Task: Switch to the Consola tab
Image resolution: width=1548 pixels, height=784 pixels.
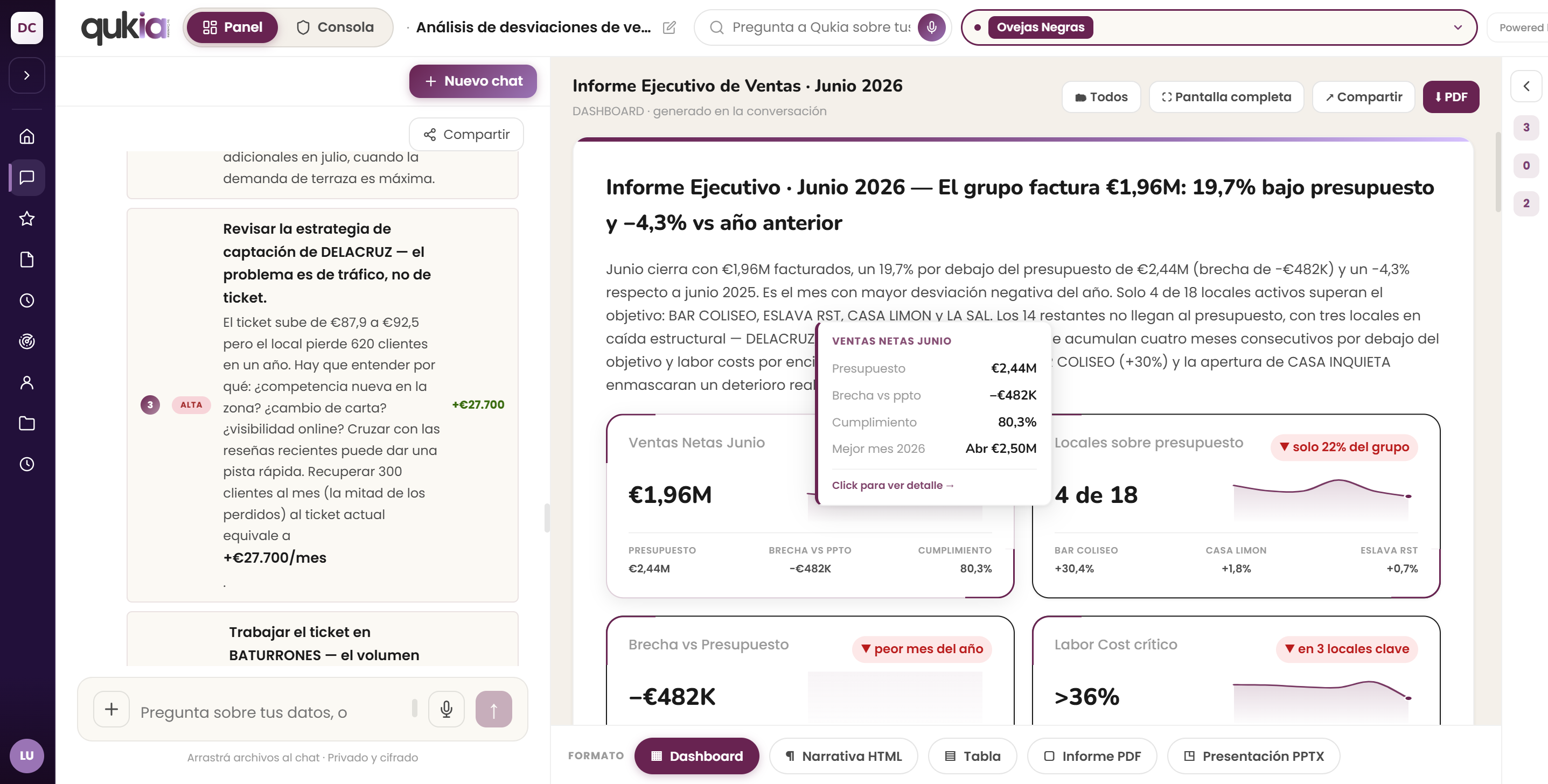Action: pyautogui.click(x=334, y=27)
